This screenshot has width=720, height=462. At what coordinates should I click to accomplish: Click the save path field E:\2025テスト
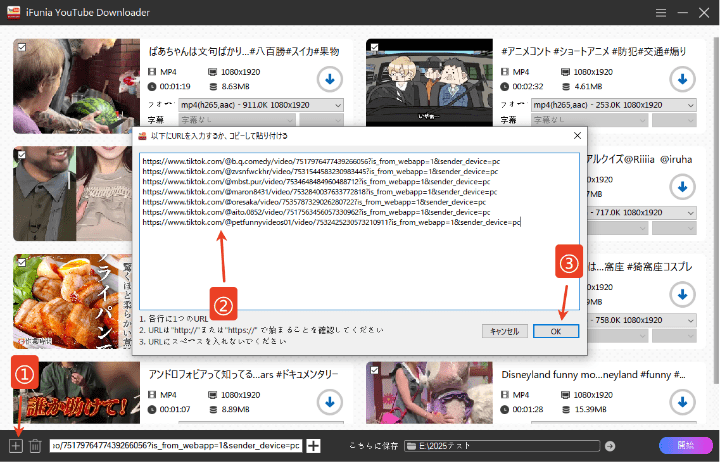[x=502, y=445]
